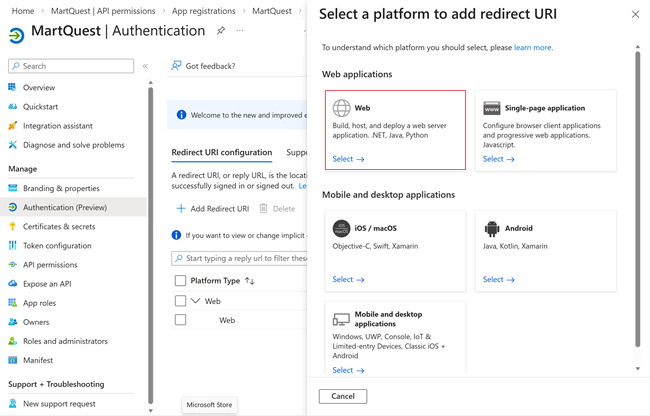Click Add Redirect URI button
Image resolution: width=650 pixels, height=416 pixels.
click(213, 208)
